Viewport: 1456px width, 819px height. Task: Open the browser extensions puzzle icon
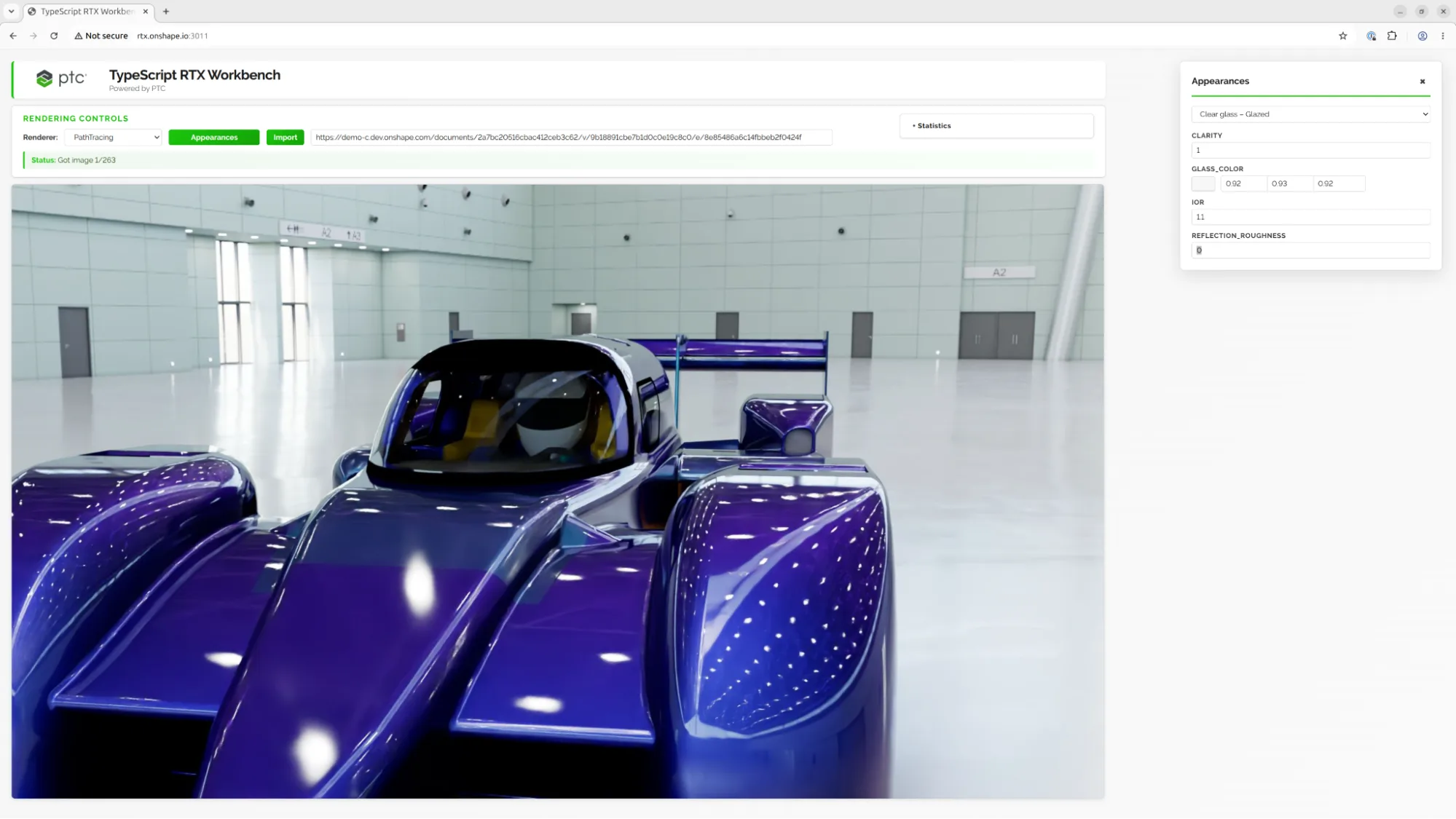[1392, 36]
